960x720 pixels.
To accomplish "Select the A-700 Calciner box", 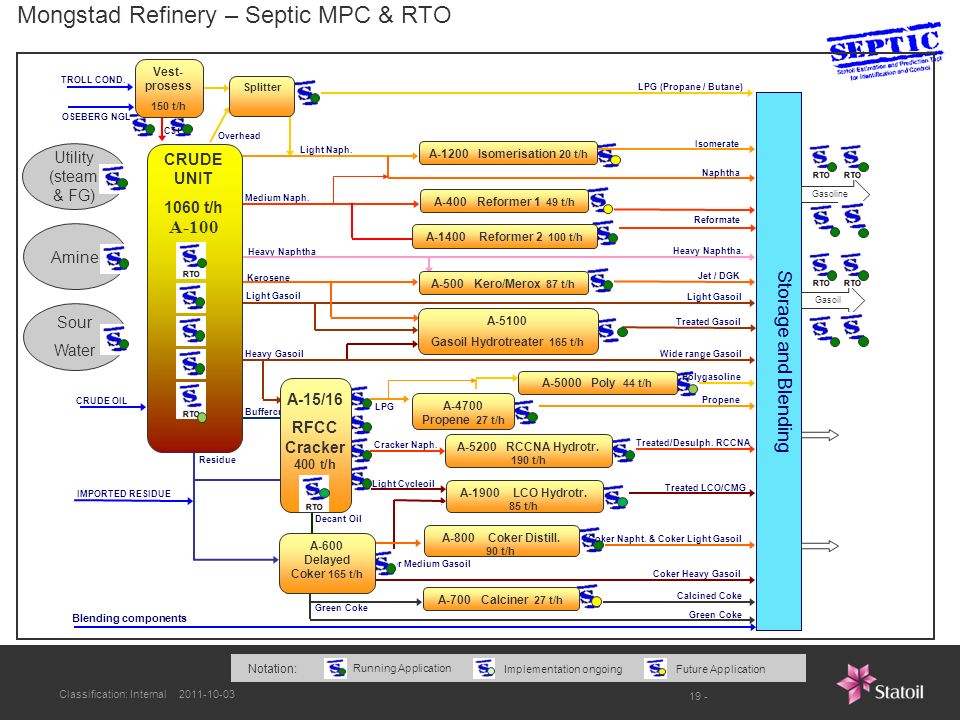I will coord(501,599).
